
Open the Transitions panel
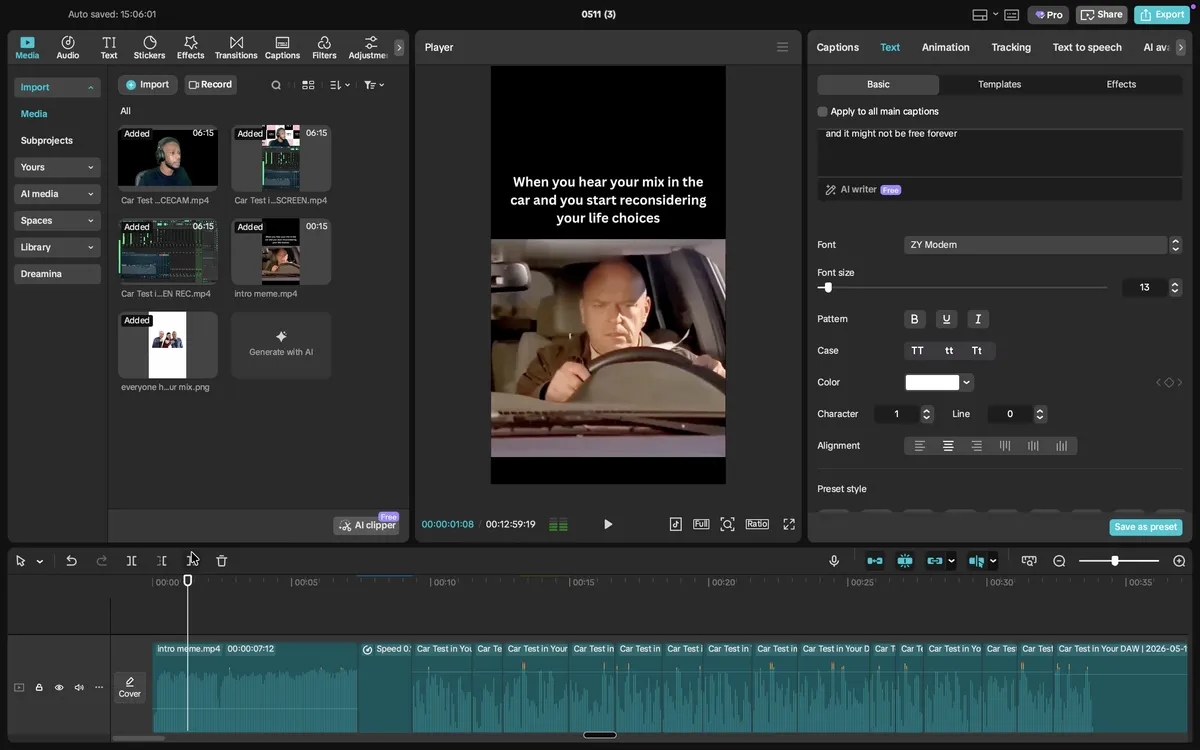coord(236,48)
